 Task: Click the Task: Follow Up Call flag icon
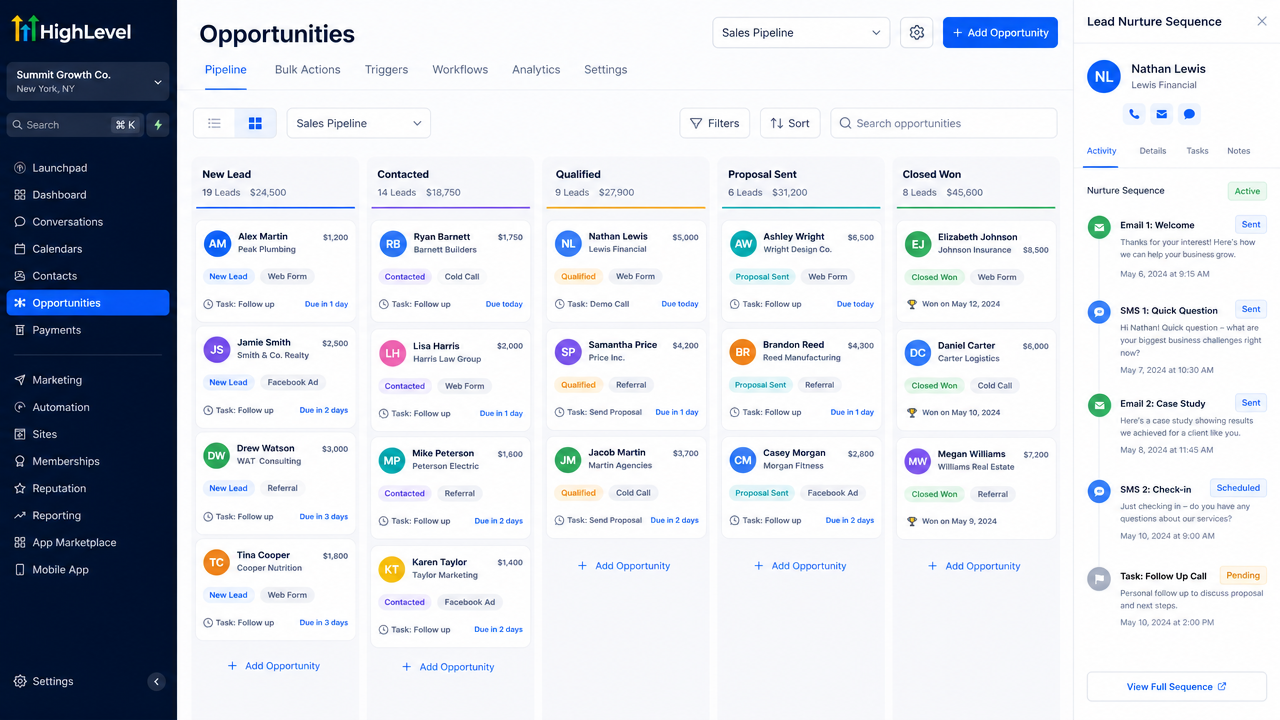[1099, 578]
